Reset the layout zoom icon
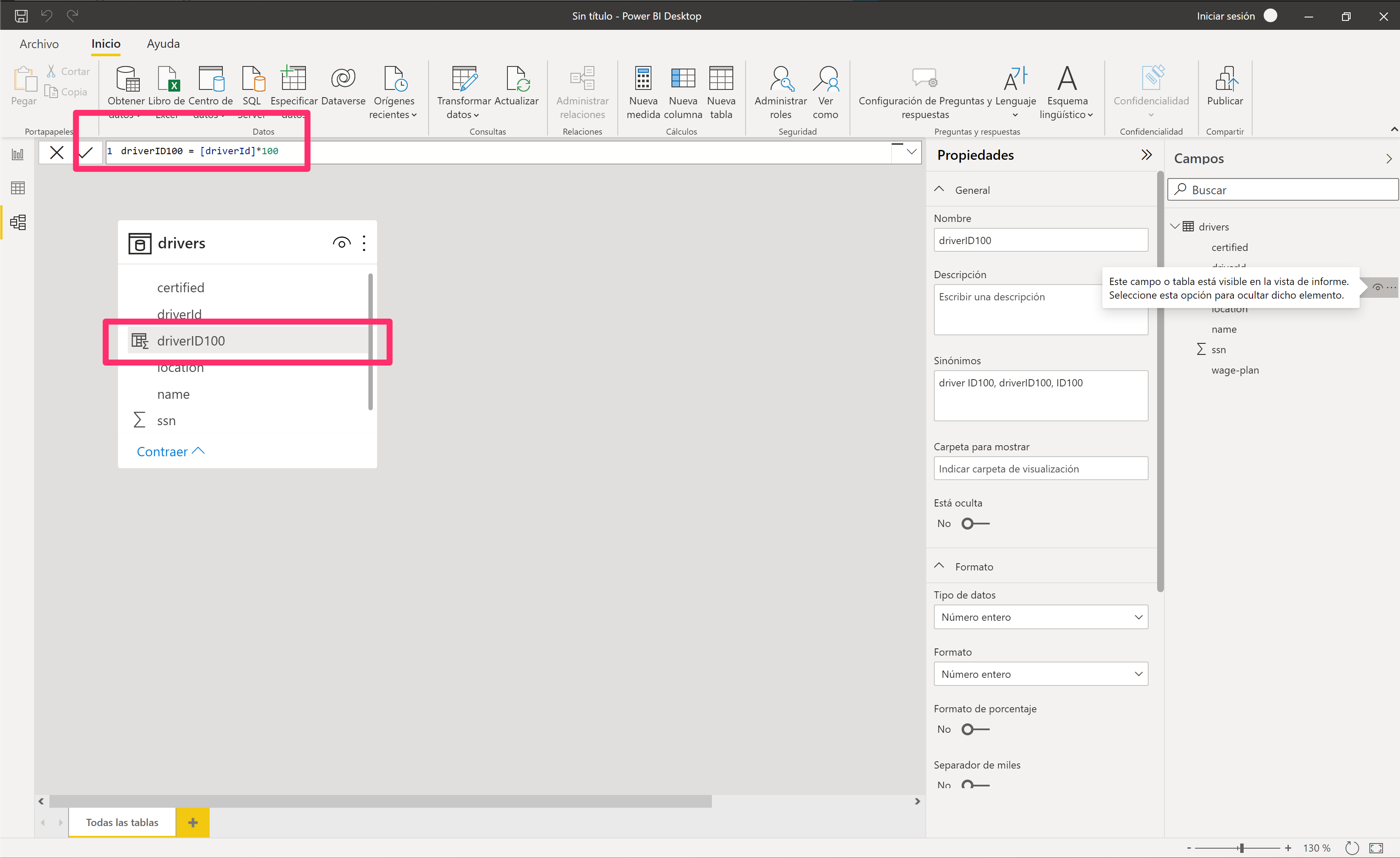 click(1352, 848)
